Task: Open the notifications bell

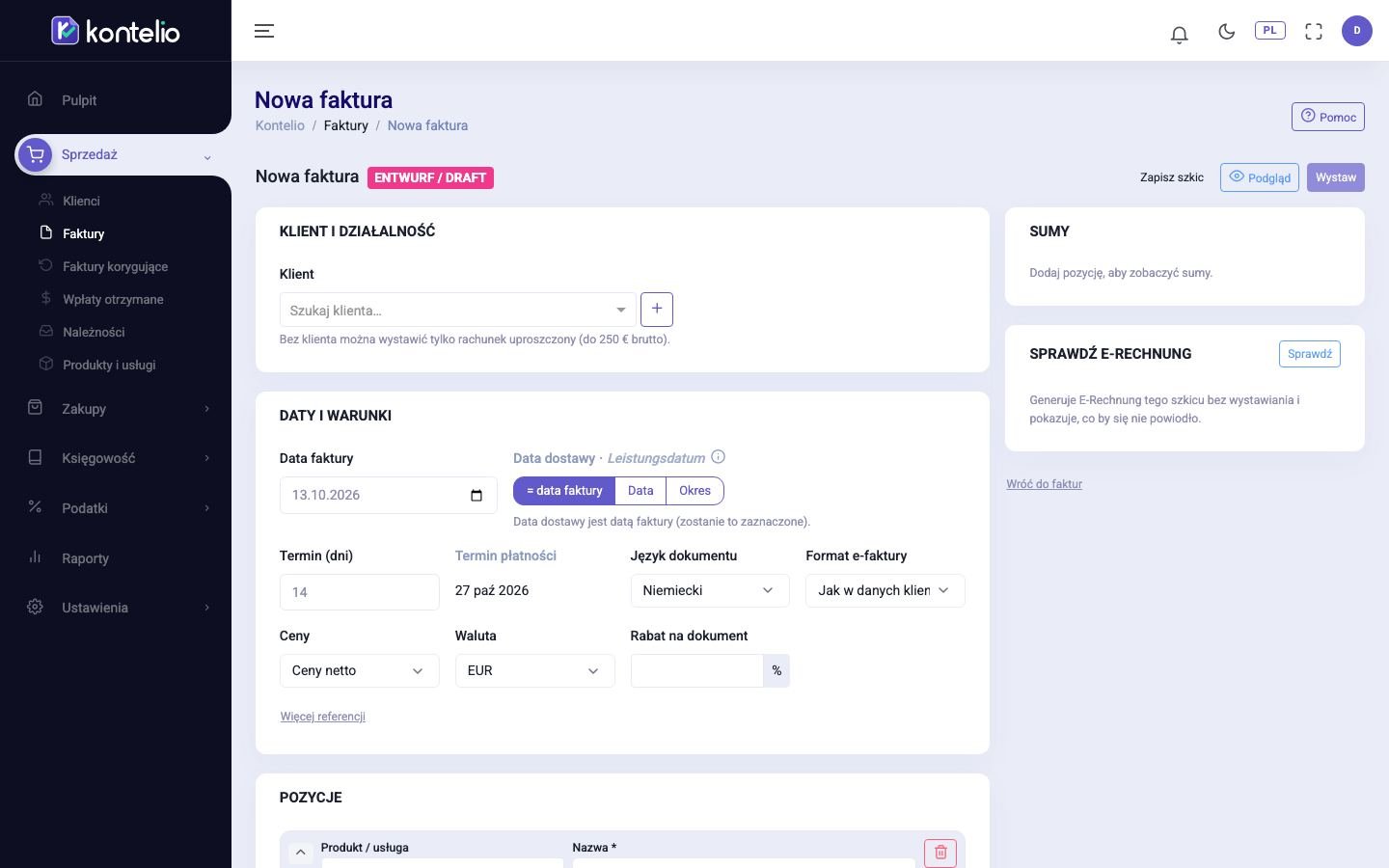Action: (x=1179, y=35)
